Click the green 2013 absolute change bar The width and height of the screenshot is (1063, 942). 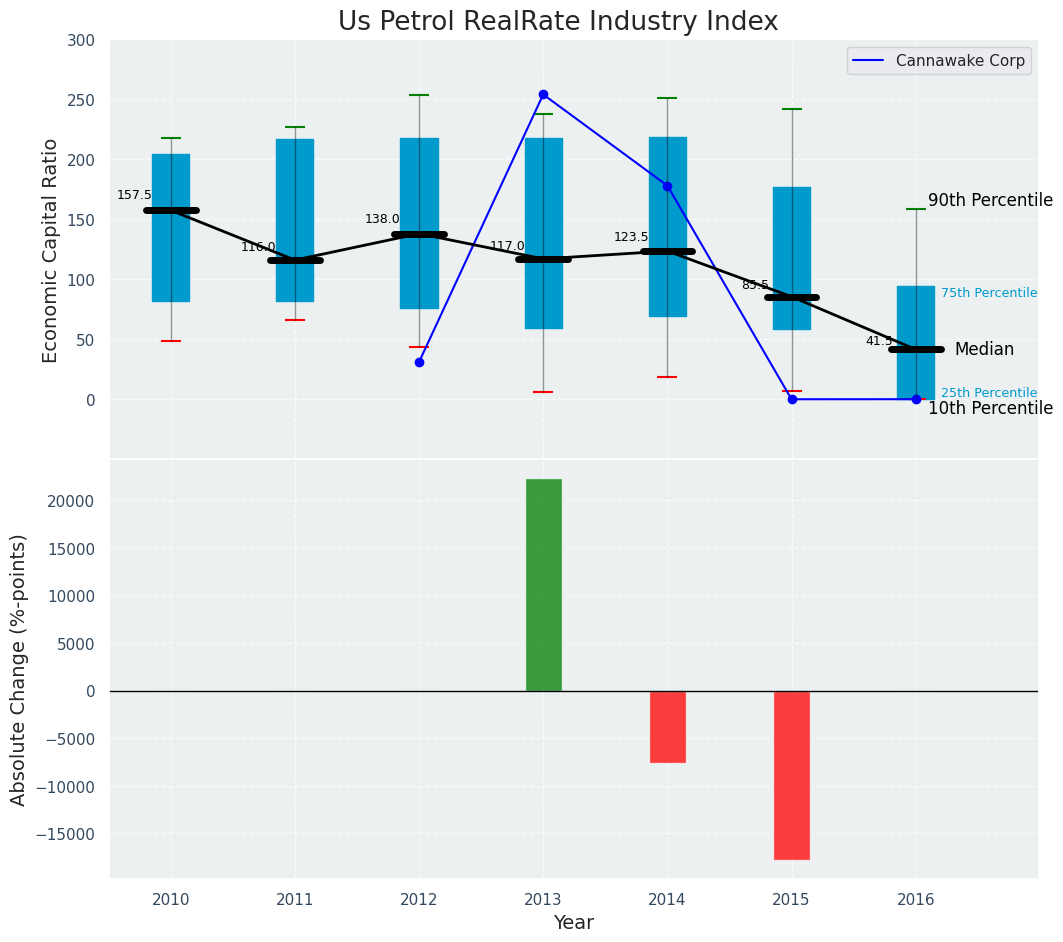[543, 585]
